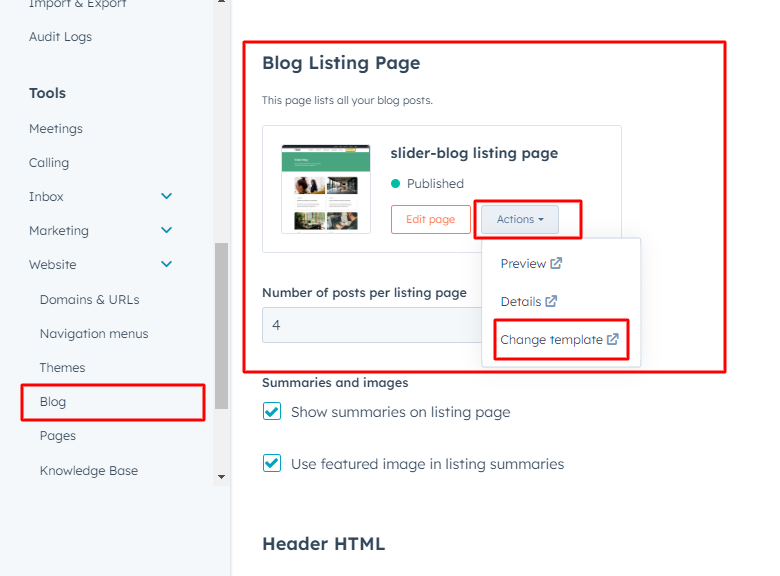Click the external link icon beside Preview
This screenshot has width=780, height=576.
point(556,264)
